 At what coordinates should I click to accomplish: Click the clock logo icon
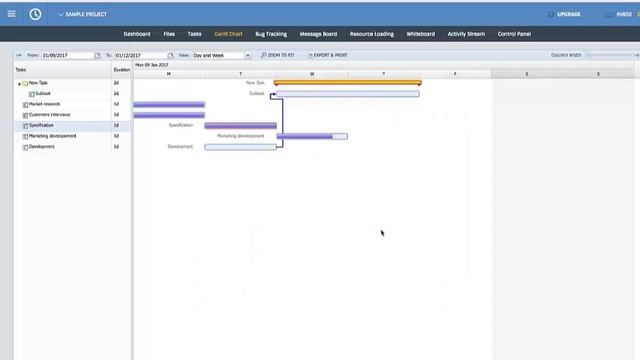pyautogui.click(x=35, y=14)
